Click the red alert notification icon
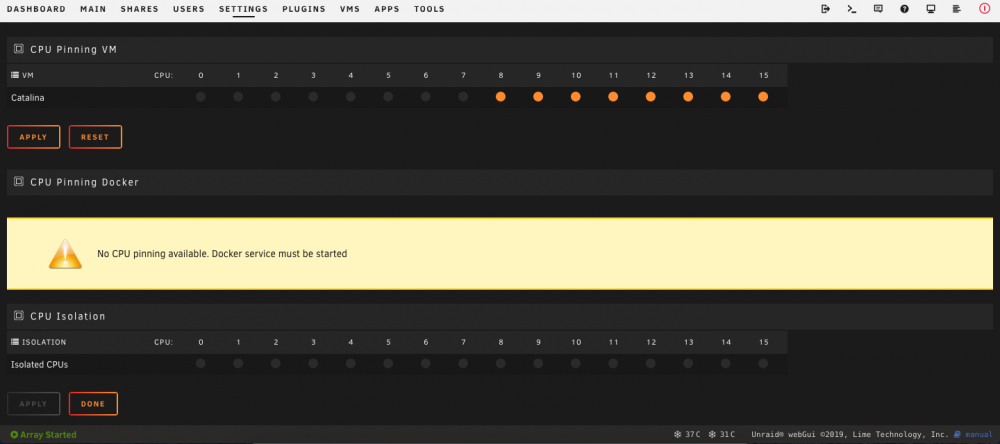The height and width of the screenshot is (444, 1000). 985,9
